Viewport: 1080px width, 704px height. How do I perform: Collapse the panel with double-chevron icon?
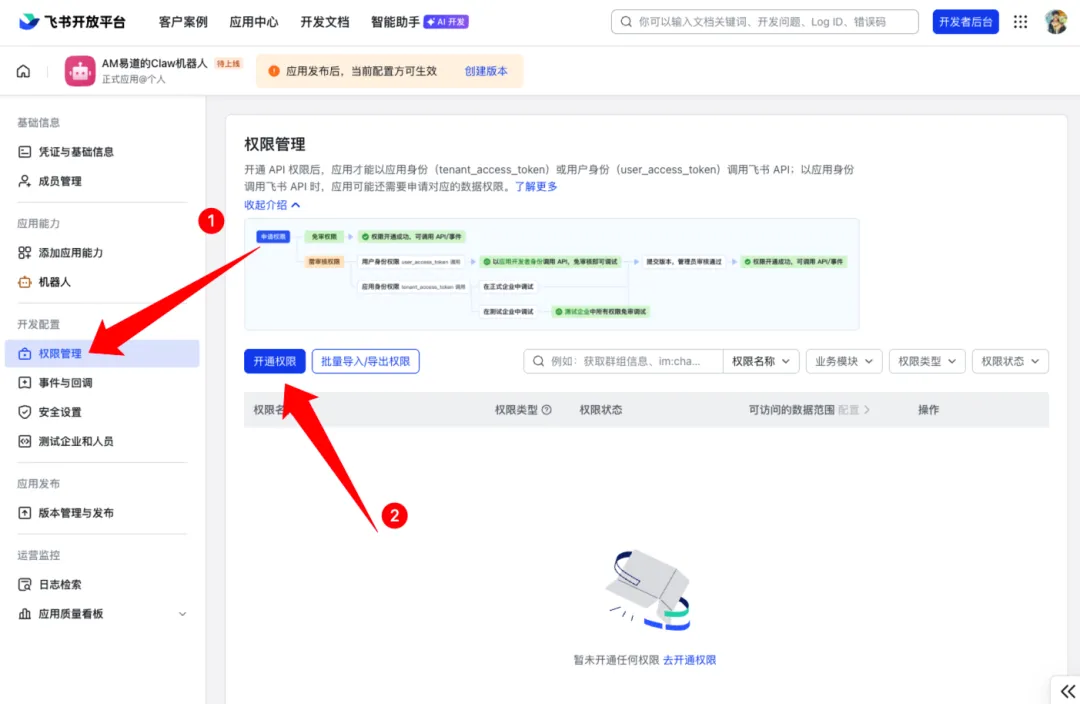point(1064,690)
